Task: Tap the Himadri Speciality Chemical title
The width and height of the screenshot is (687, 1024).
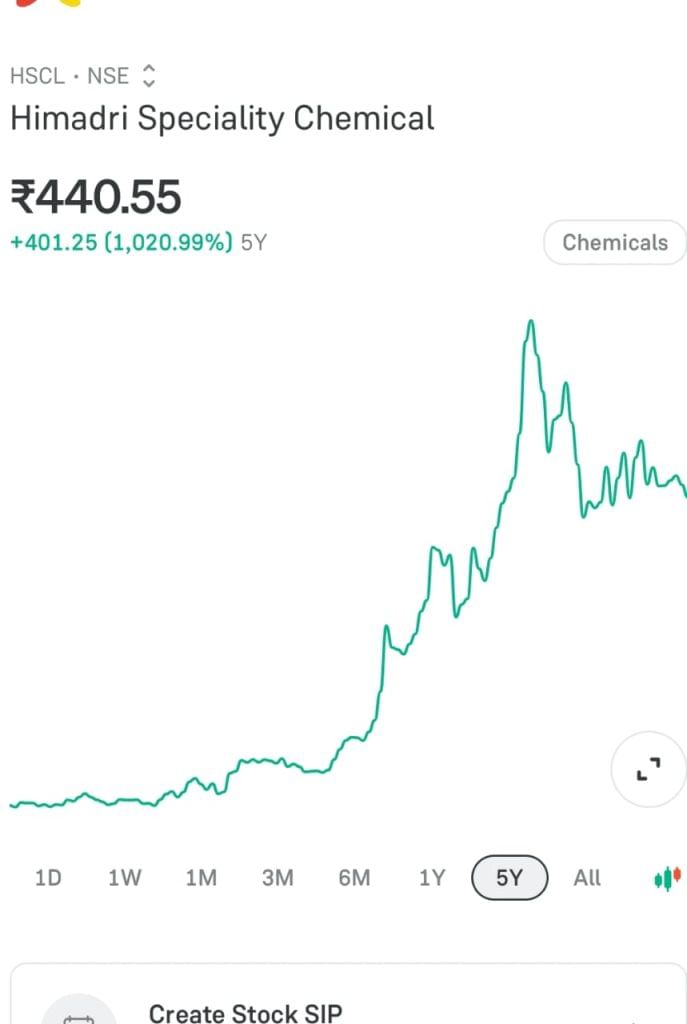Action: tap(222, 119)
